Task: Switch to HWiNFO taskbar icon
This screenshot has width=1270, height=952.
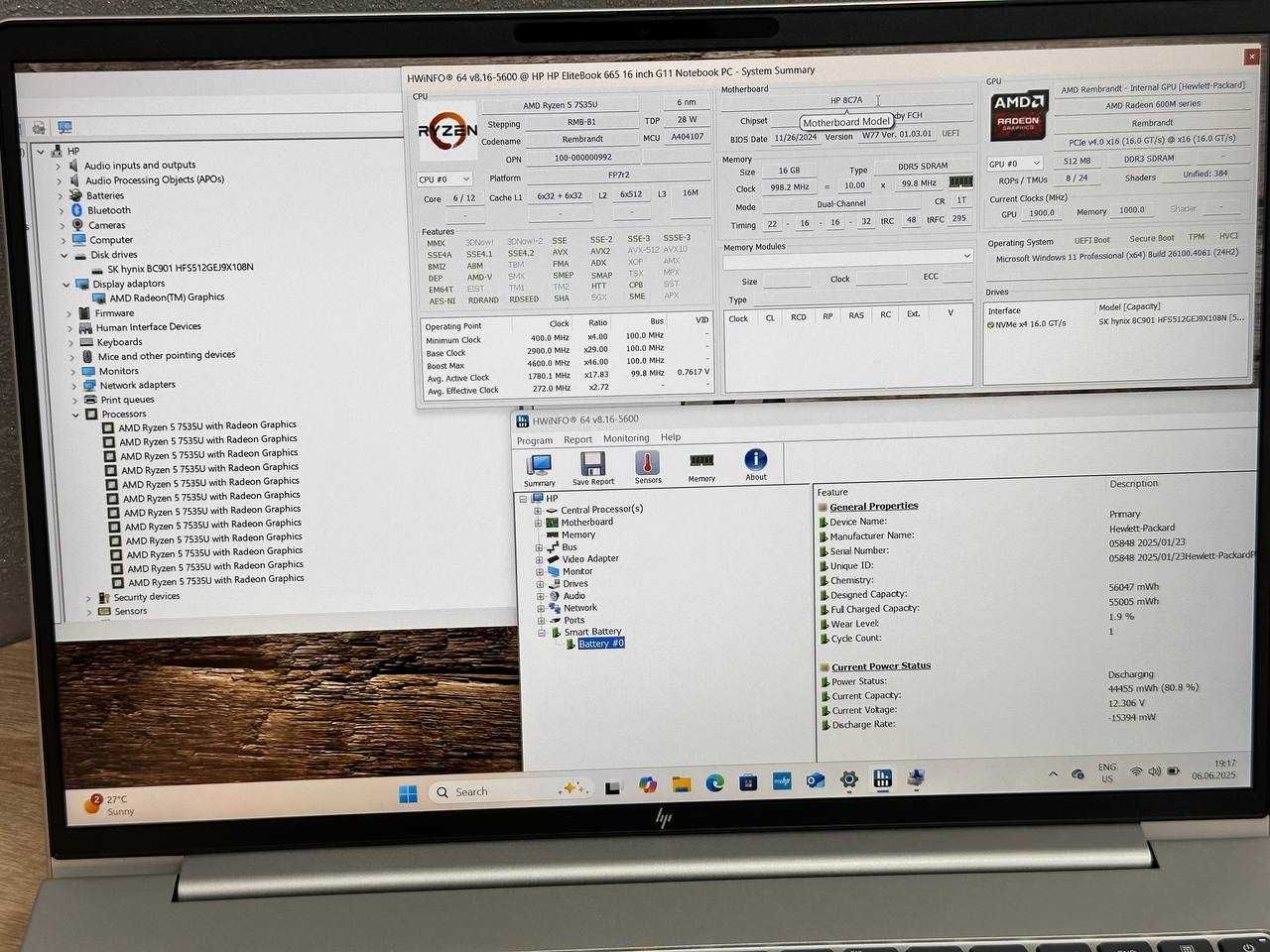Action: click(882, 778)
